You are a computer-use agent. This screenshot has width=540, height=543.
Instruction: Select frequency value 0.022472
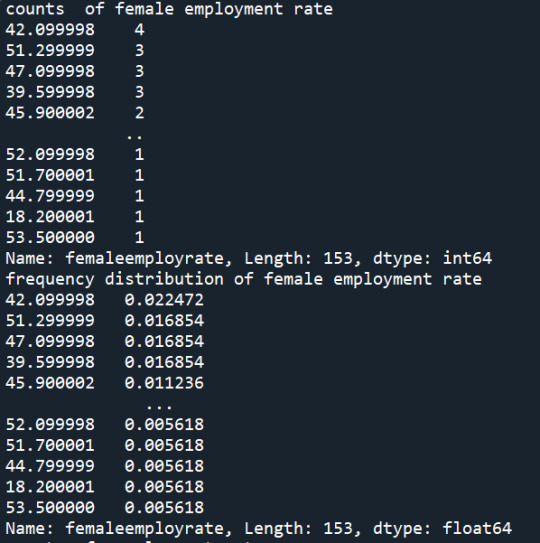coord(164,300)
